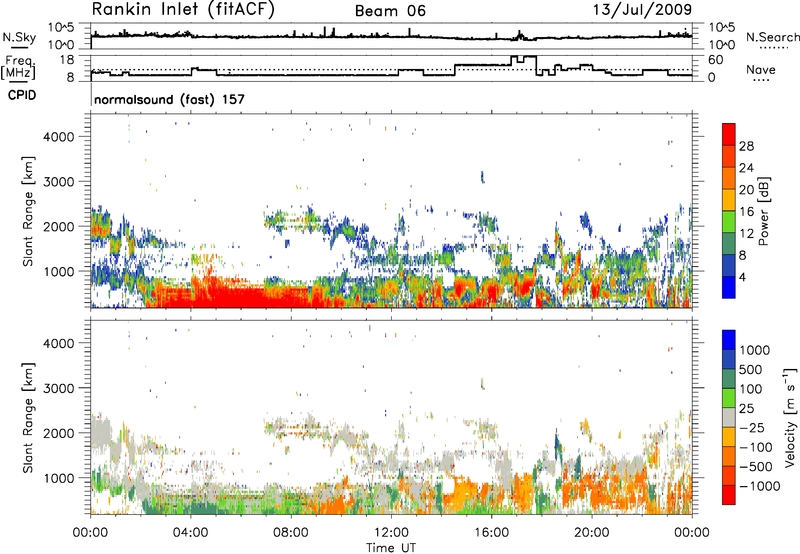Screen dimensions: 800x554
Task: Click the "12" label on Power color bar
Action: point(746,234)
